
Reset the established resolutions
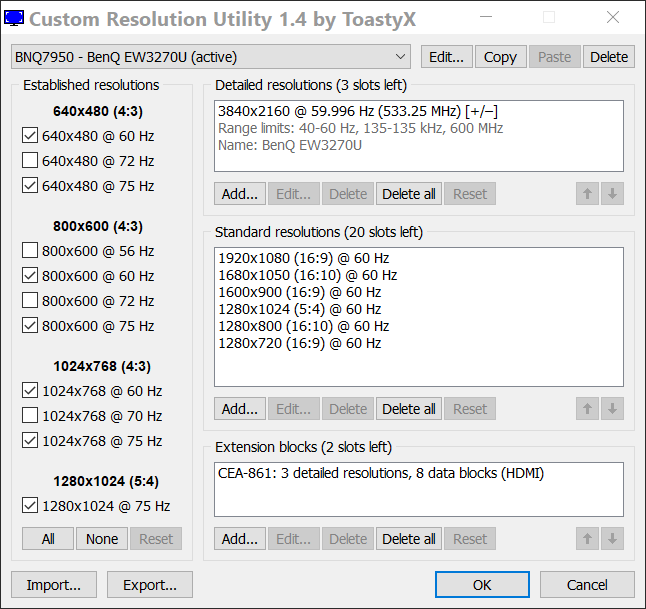(x=156, y=539)
